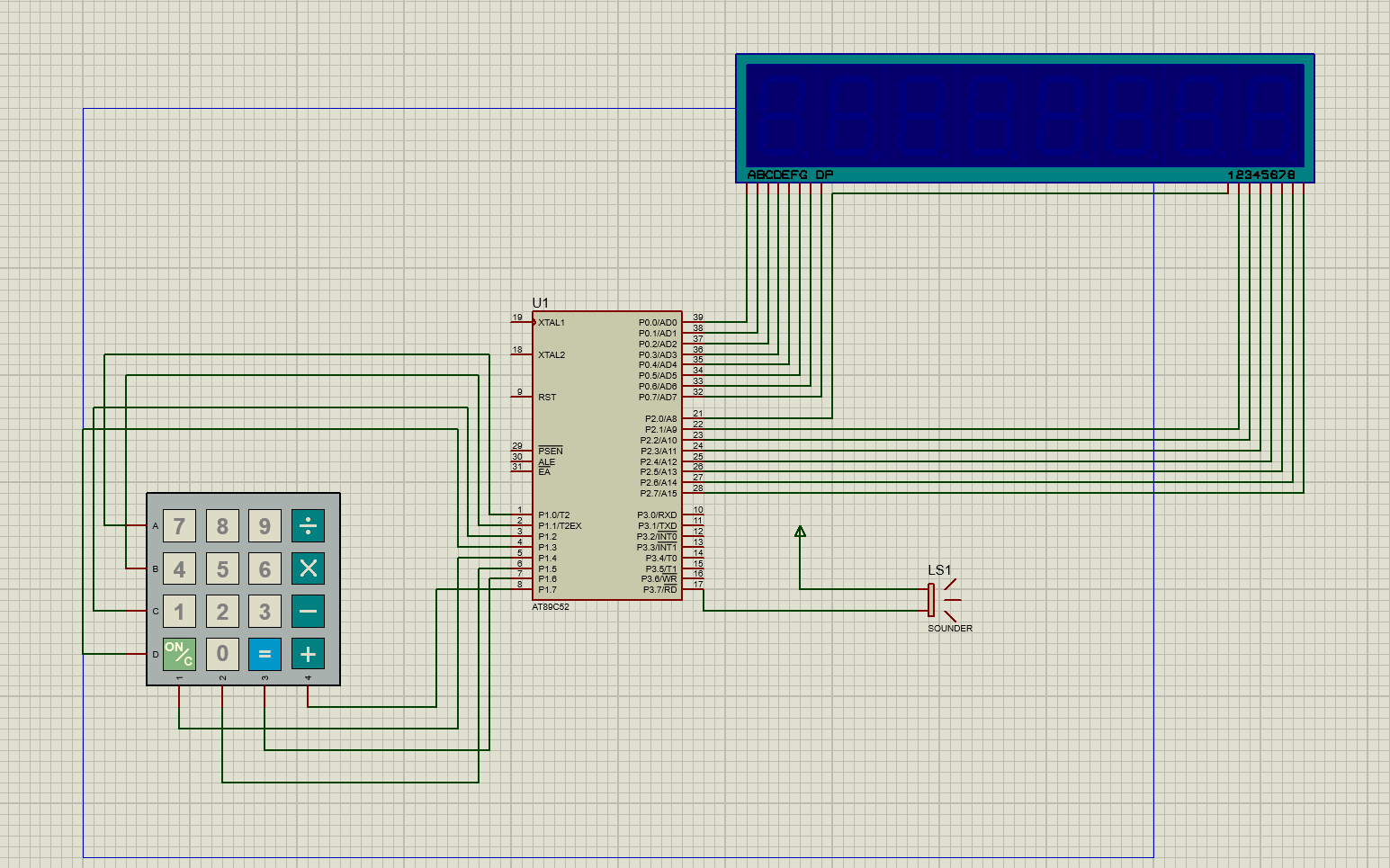Select the 7-segment display module
Viewport: 1390px width, 868px height.
click(x=1025, y=118)
